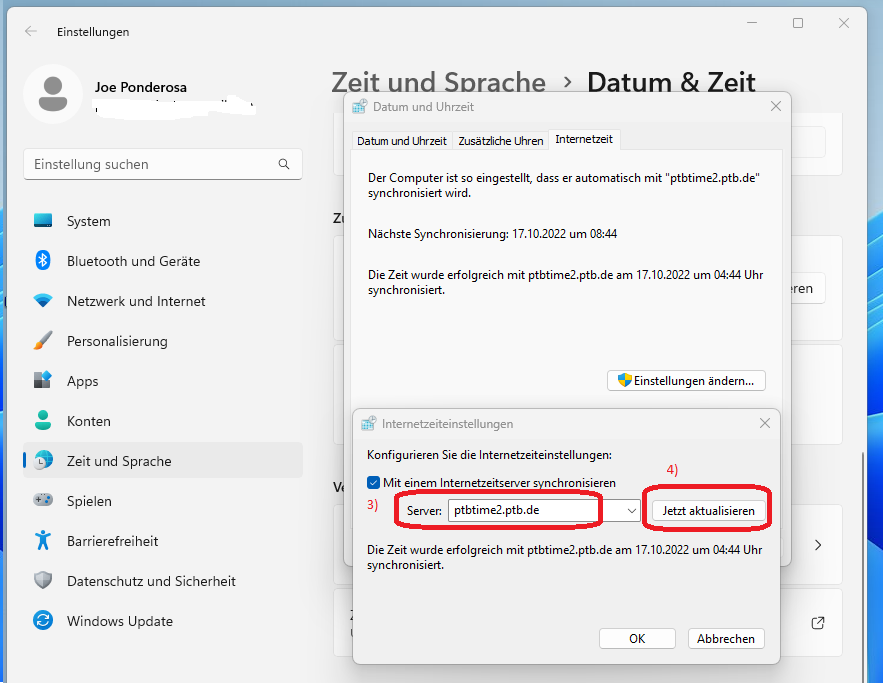Image resolution: width=883 pixels, height=683 pixels.
Task: Expand the chevron row in Settings page
Action: pos(818,545)
